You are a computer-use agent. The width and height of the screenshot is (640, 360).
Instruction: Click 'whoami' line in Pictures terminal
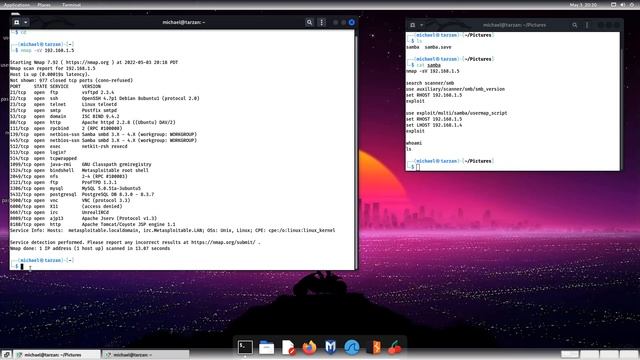point(414,143)
